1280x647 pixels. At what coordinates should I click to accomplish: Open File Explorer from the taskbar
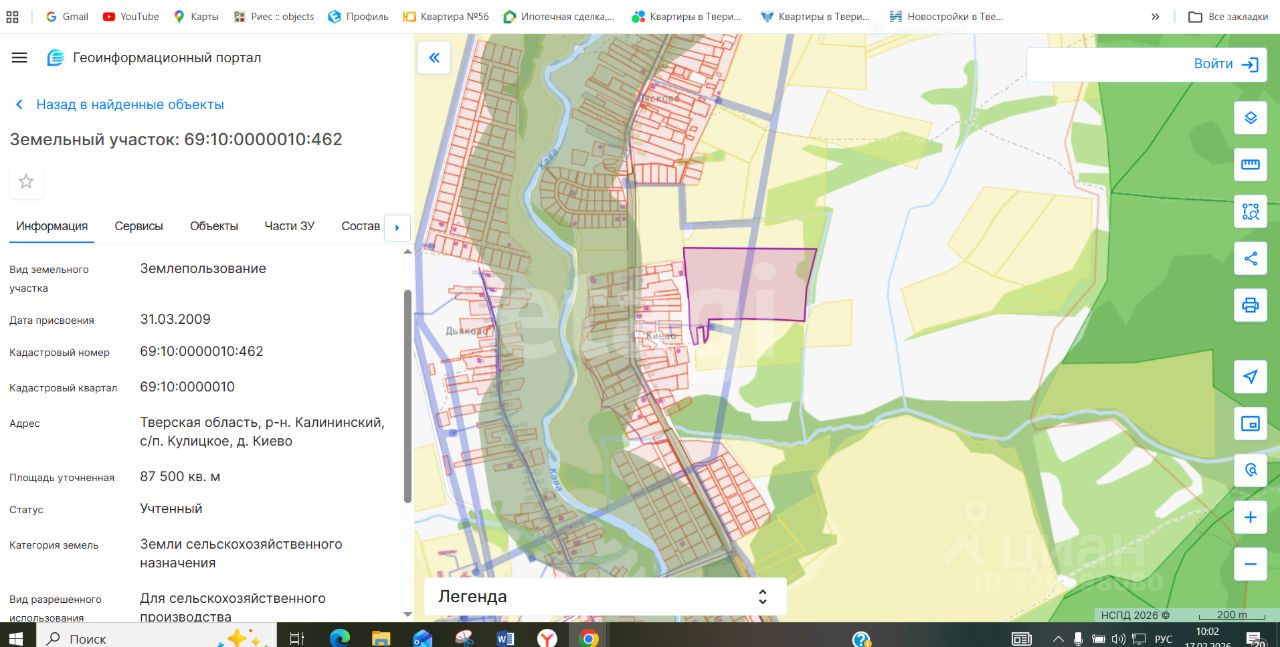[x=381, y=638]
